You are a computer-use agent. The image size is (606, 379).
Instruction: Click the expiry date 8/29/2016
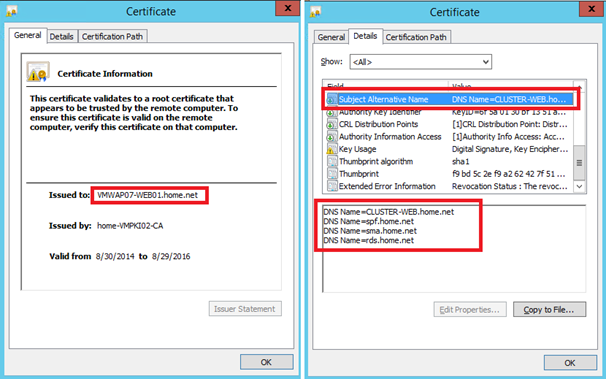171,256
